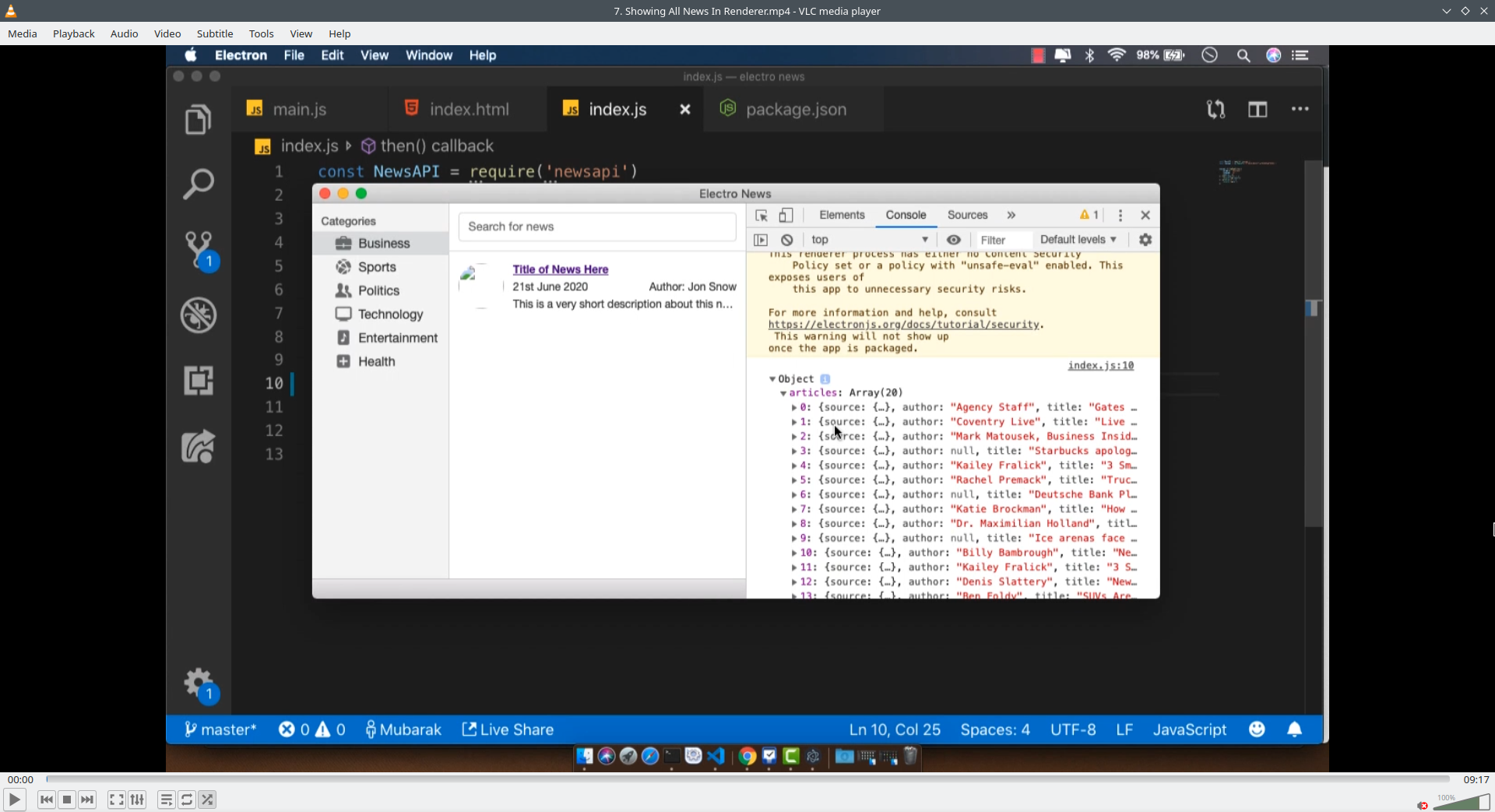Open DevTools console settings gear
Screen dimensions: 1495x812
click(1145, 240)
